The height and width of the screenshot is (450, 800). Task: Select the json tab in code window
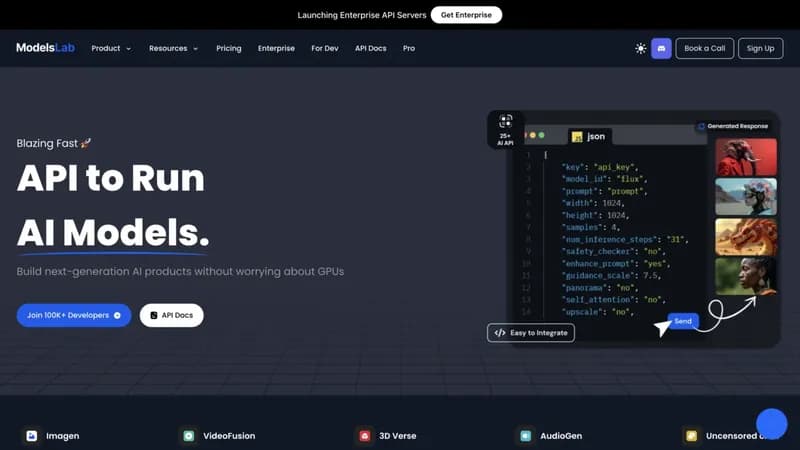point(589,136)
